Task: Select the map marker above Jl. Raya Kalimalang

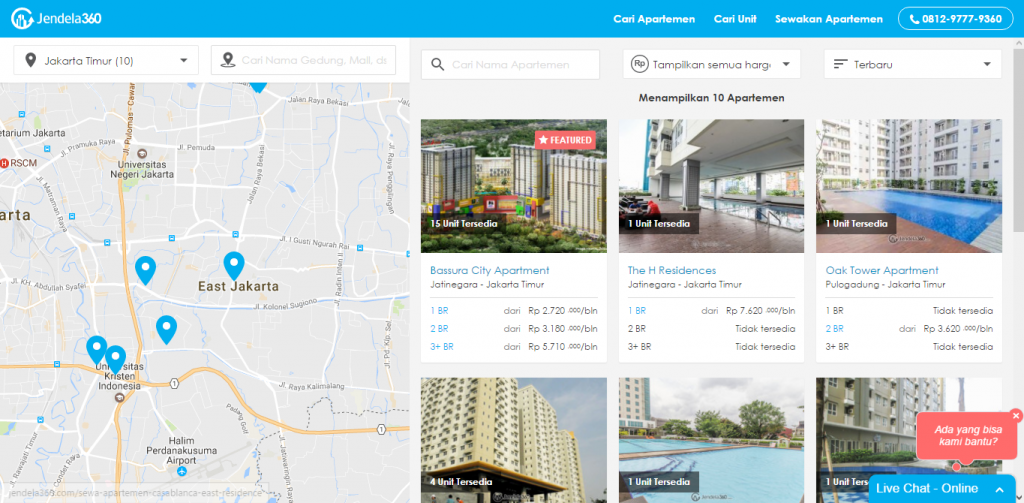Action: pyautogui.click(x=167, y=329)
